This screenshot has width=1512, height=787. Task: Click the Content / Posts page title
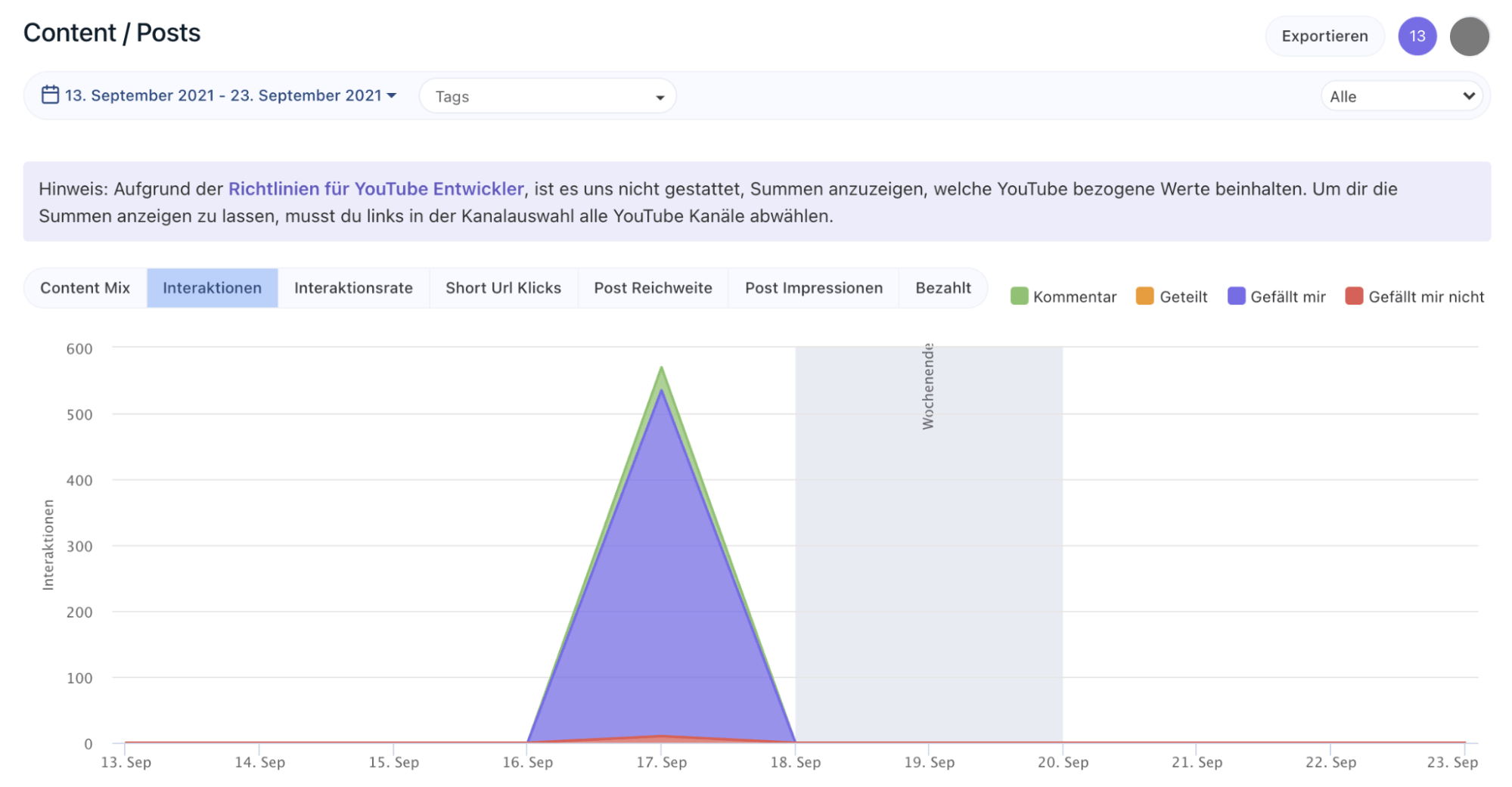pos(112,33)
